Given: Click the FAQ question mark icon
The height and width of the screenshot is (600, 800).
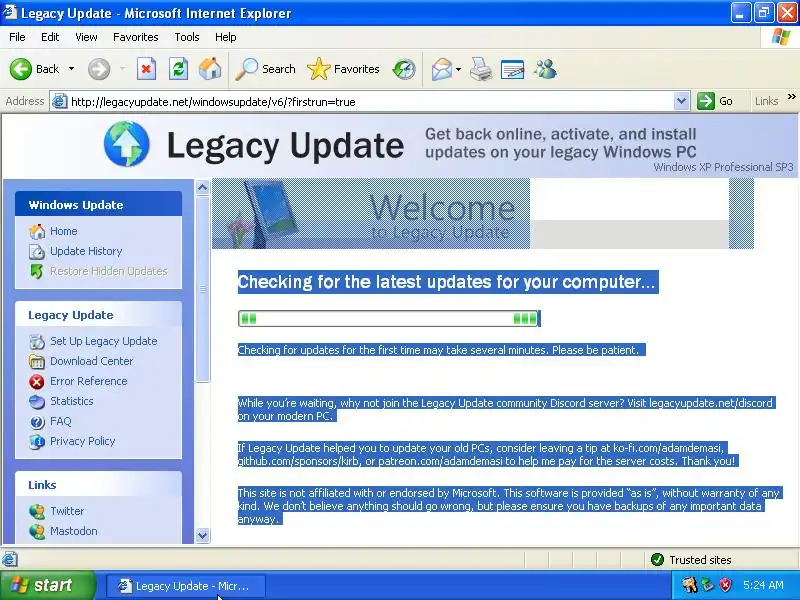Looking at the screenshot, I should [37, 422].
